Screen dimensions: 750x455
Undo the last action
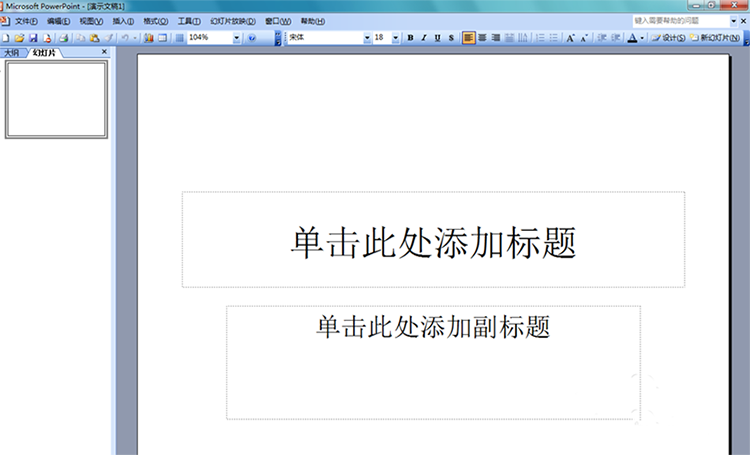point(125,38)
